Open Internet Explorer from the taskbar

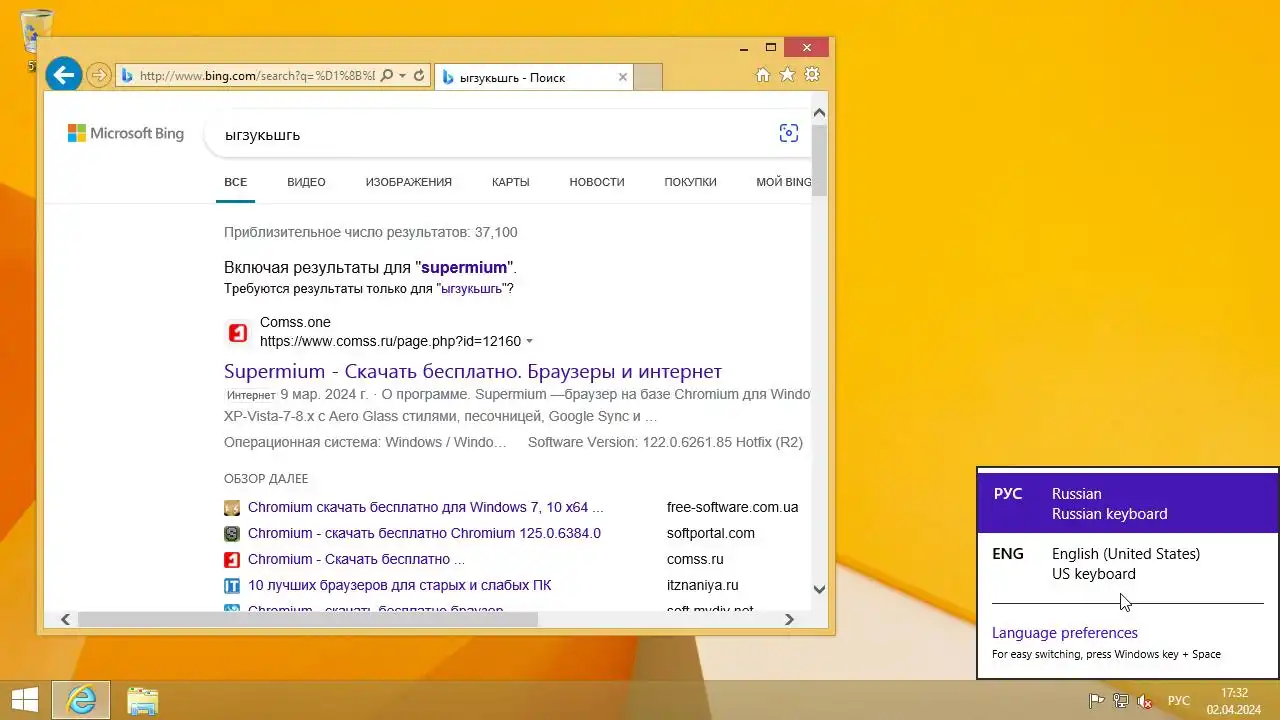click(x=80, y=700)
